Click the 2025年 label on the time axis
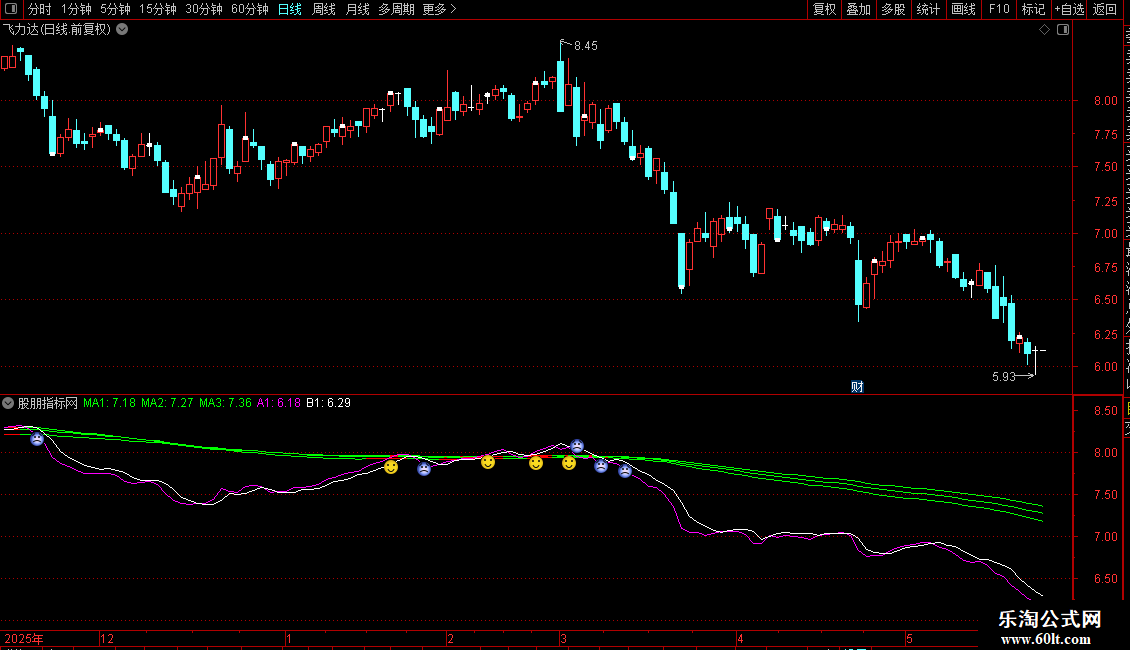The image size is (1130, 650). 24,638
